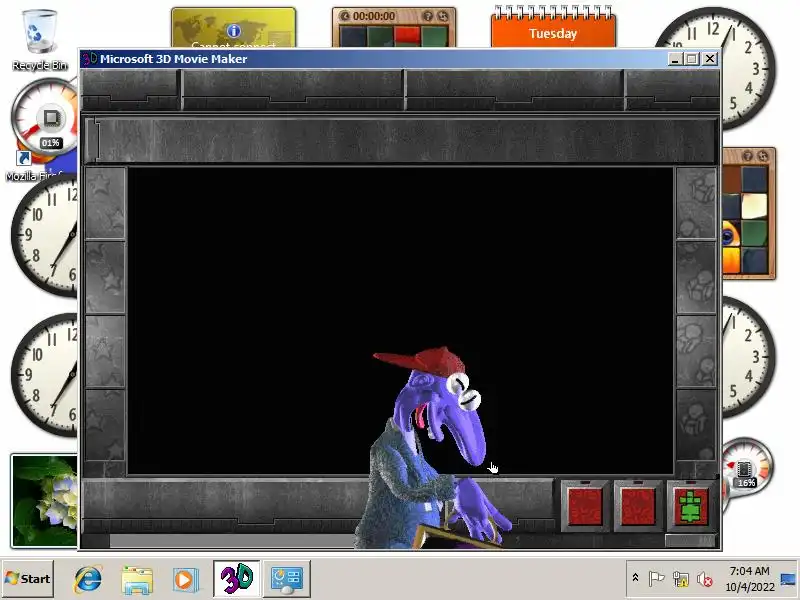Open the Tuesday calendar gadget
The width and height of the screenshot is (800, 600).
click(x=553, y=28)
